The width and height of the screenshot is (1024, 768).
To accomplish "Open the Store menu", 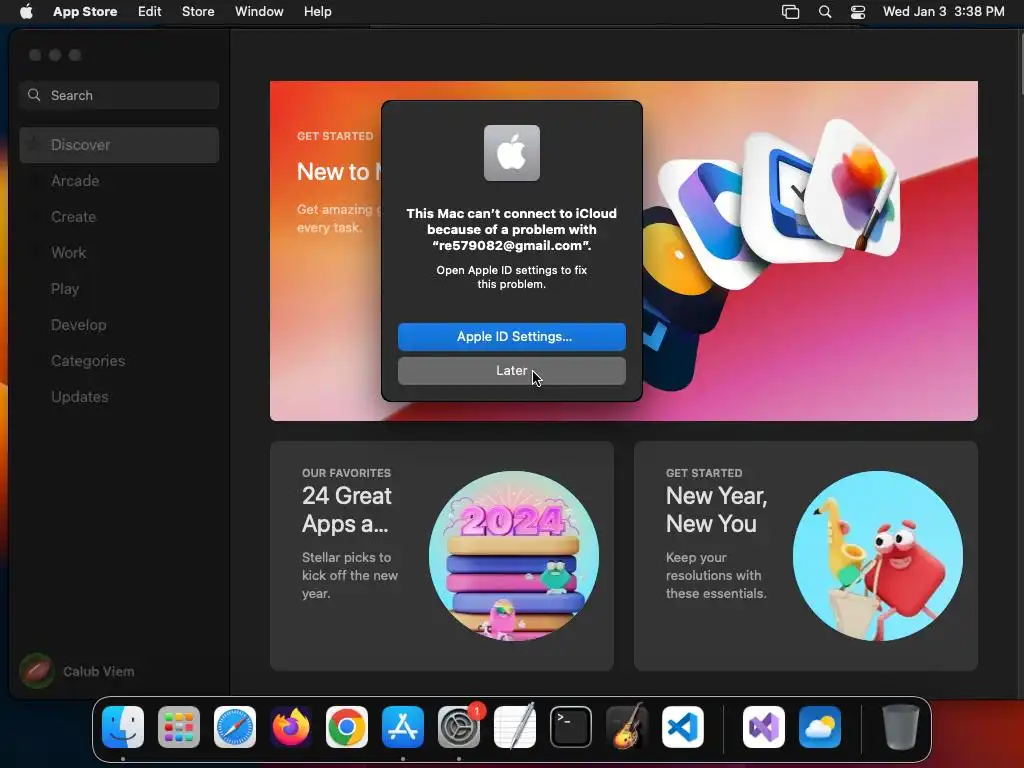I will pos(198,12).
